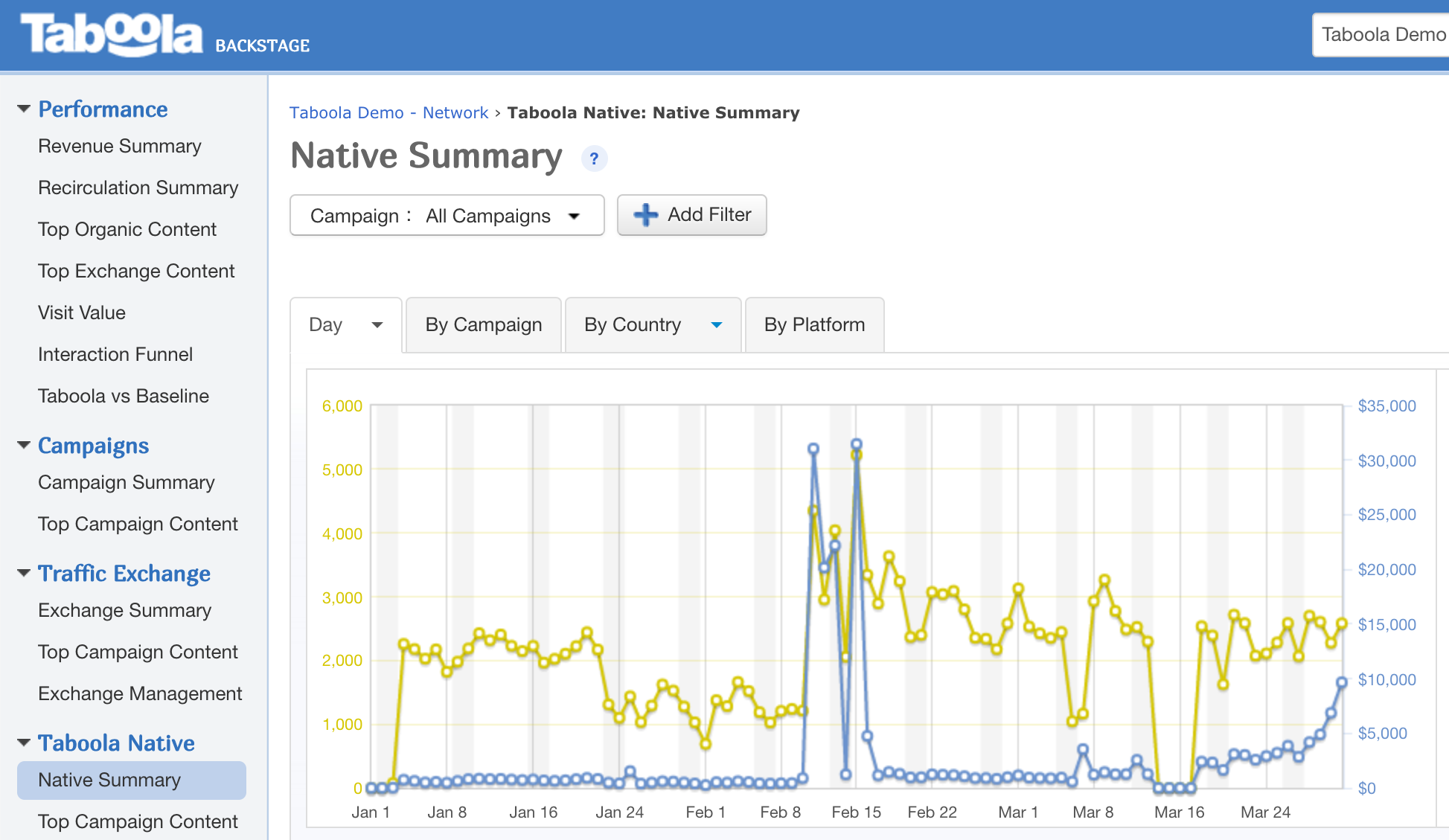1449x840 pixels.
Task: Open the Day tab dropdown arrow
Action: tap(377, 325)
